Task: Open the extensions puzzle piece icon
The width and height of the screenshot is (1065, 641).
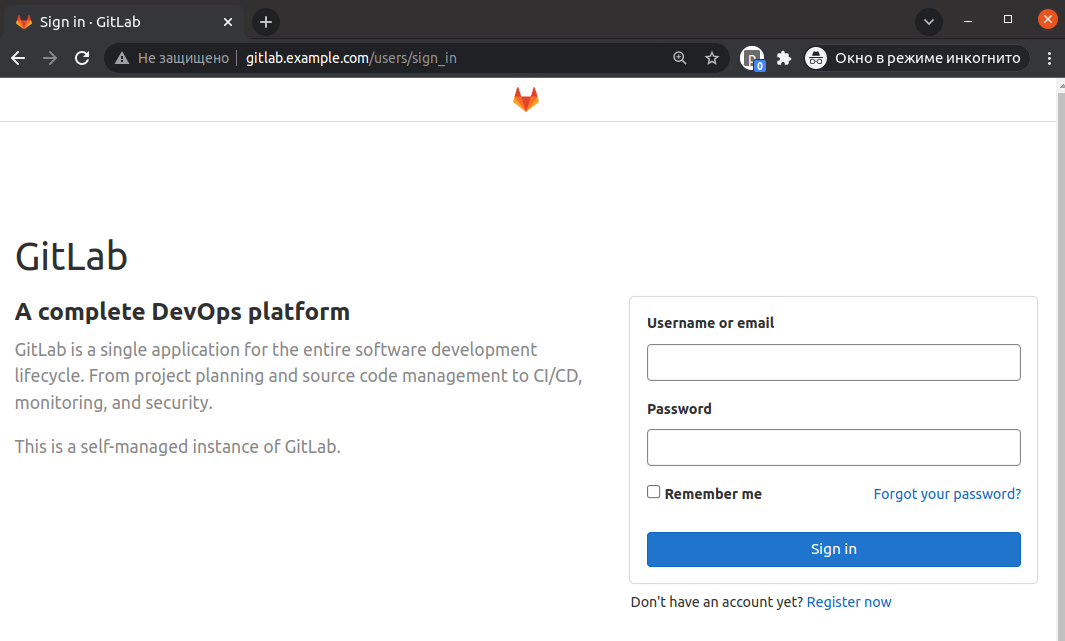Action: pos(784,58)
